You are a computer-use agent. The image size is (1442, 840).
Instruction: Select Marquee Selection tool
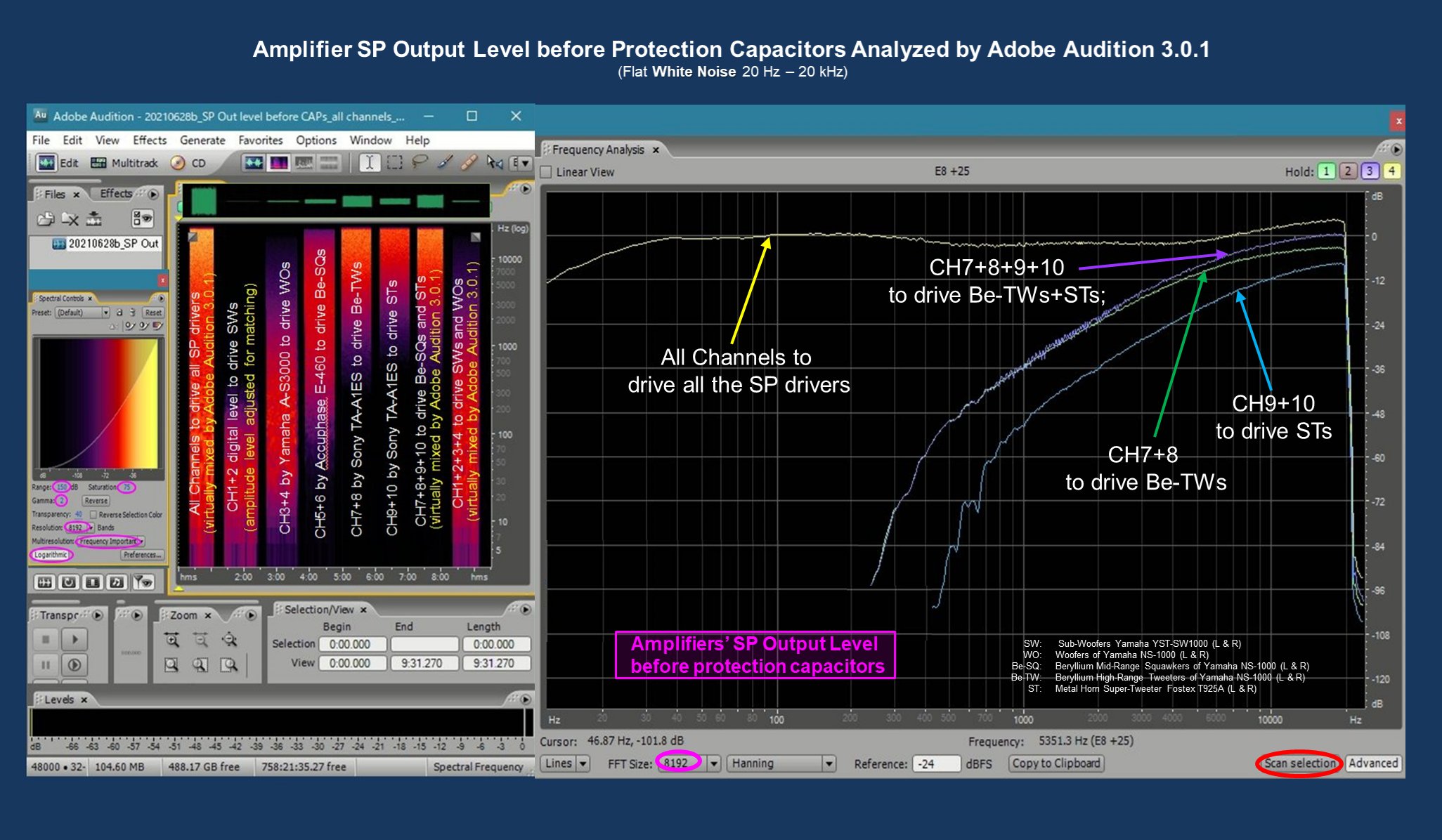pyautogui.click(x=395, y=163)
